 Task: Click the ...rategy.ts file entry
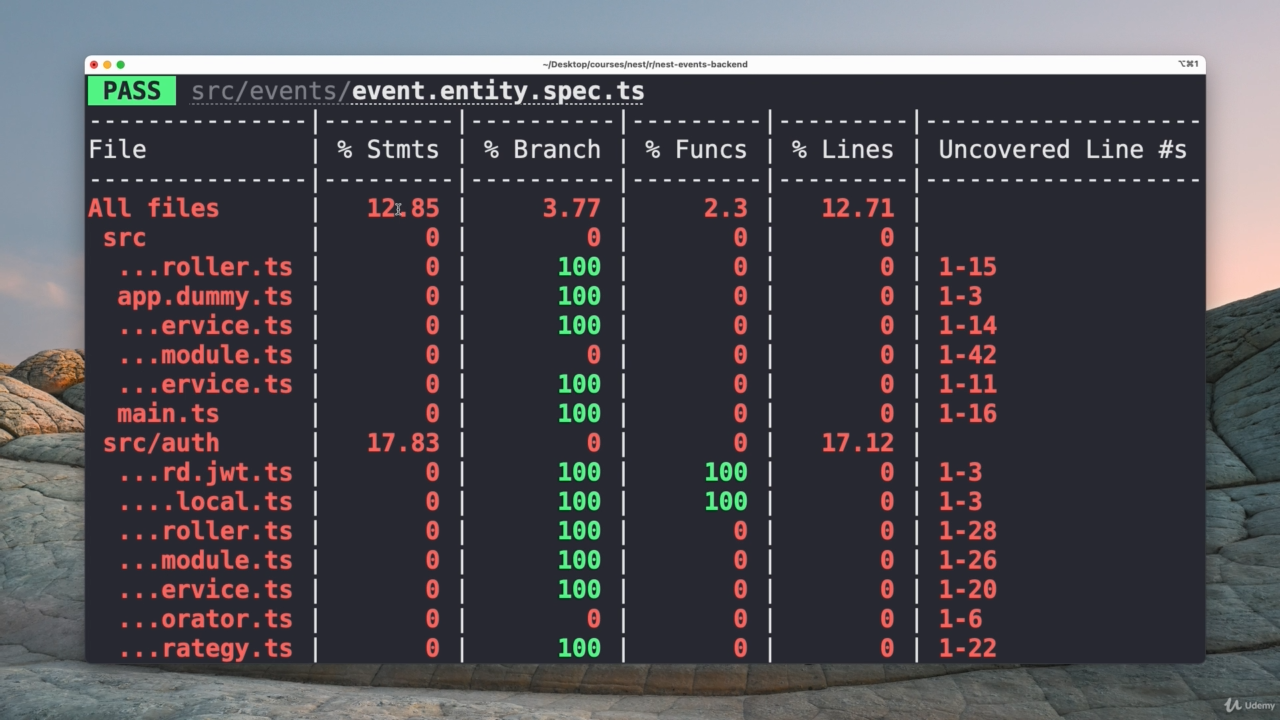pos(205,648)
